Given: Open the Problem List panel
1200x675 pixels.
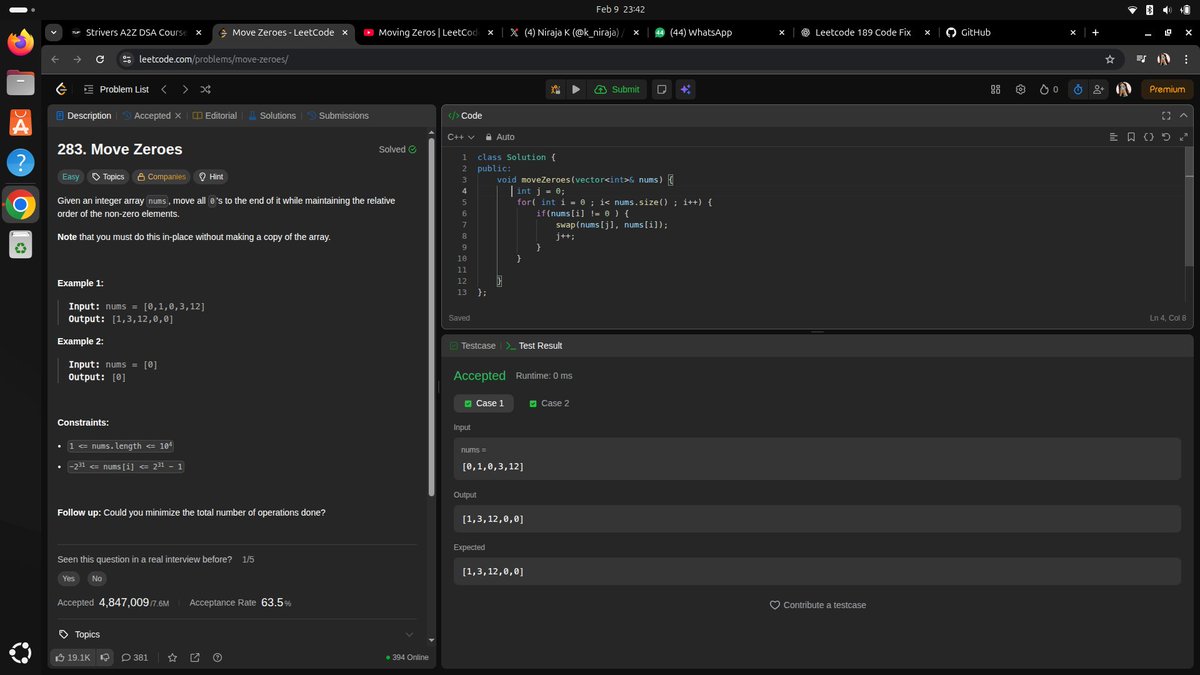Looking at the screenshot, I should pos(116,89).
